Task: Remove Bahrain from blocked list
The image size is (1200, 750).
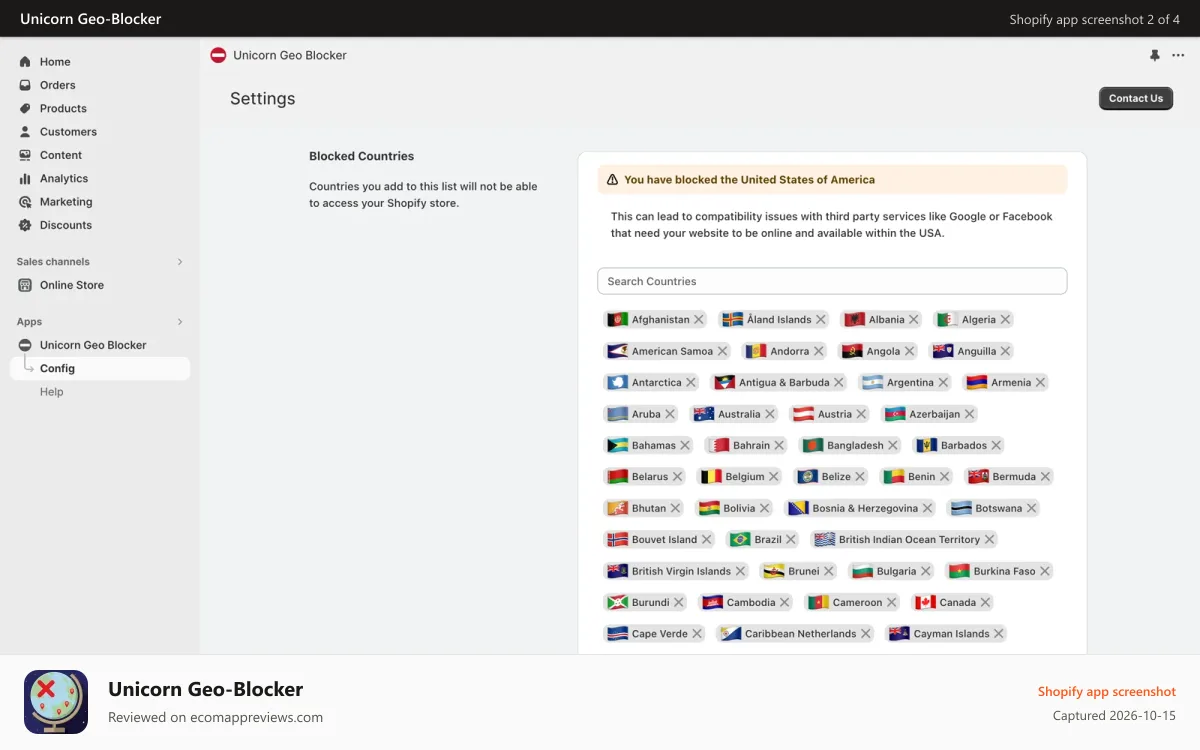Action: 780,445
